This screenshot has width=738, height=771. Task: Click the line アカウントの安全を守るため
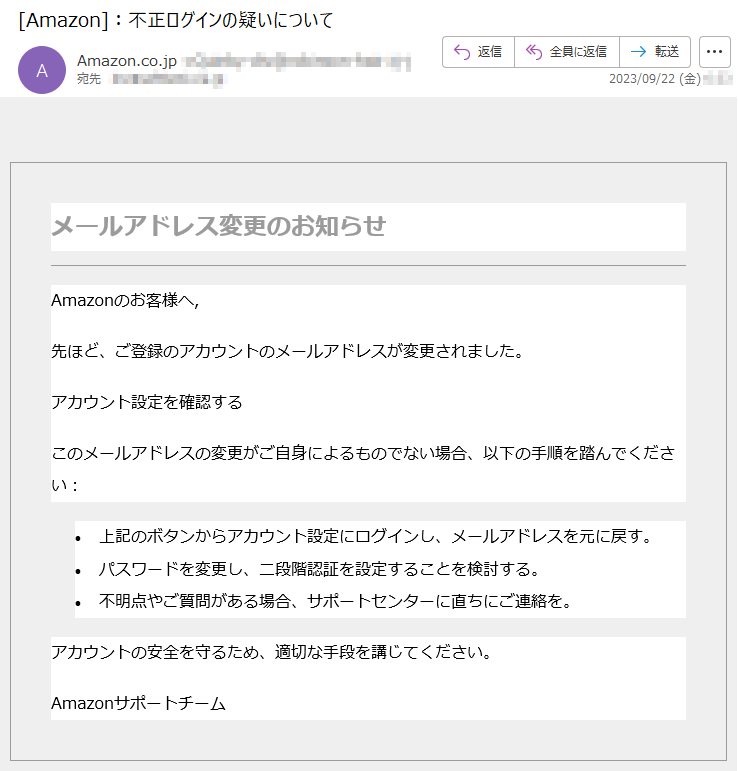(x=271, y=652)
